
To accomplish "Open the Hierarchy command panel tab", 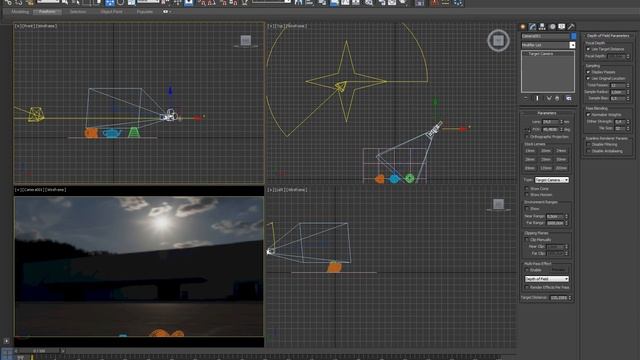I will point(542,27).
